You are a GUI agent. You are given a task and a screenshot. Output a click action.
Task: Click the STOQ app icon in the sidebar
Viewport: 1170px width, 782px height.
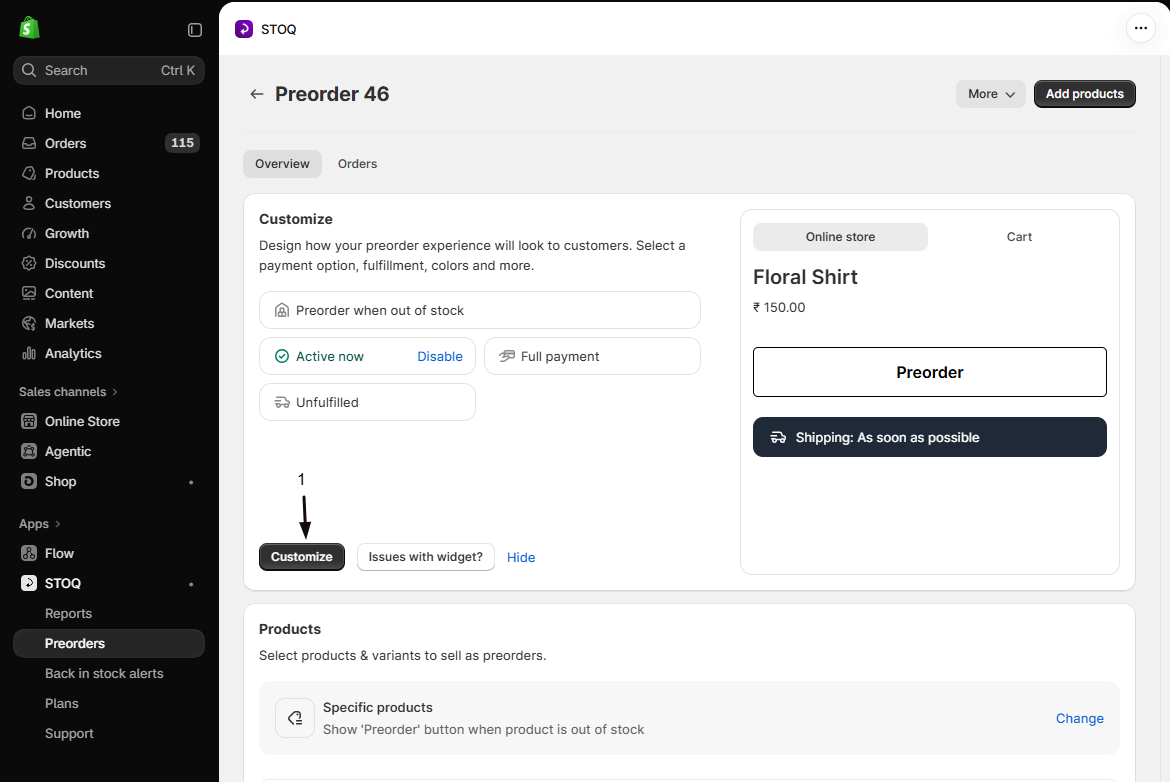29,584
